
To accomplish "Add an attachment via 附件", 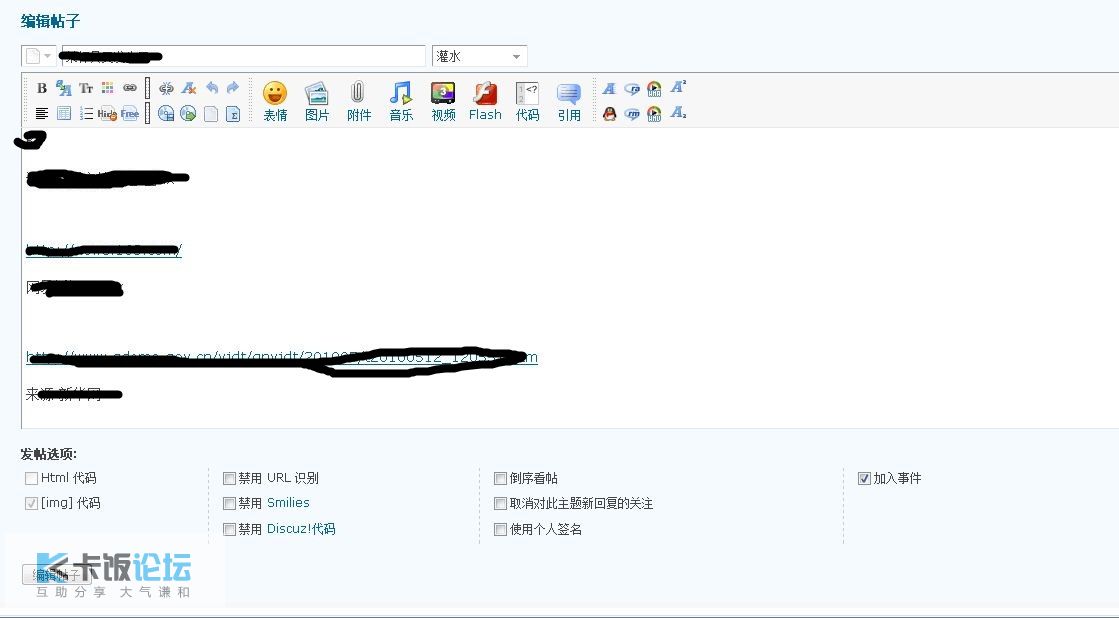I will (x=358, y=101).
